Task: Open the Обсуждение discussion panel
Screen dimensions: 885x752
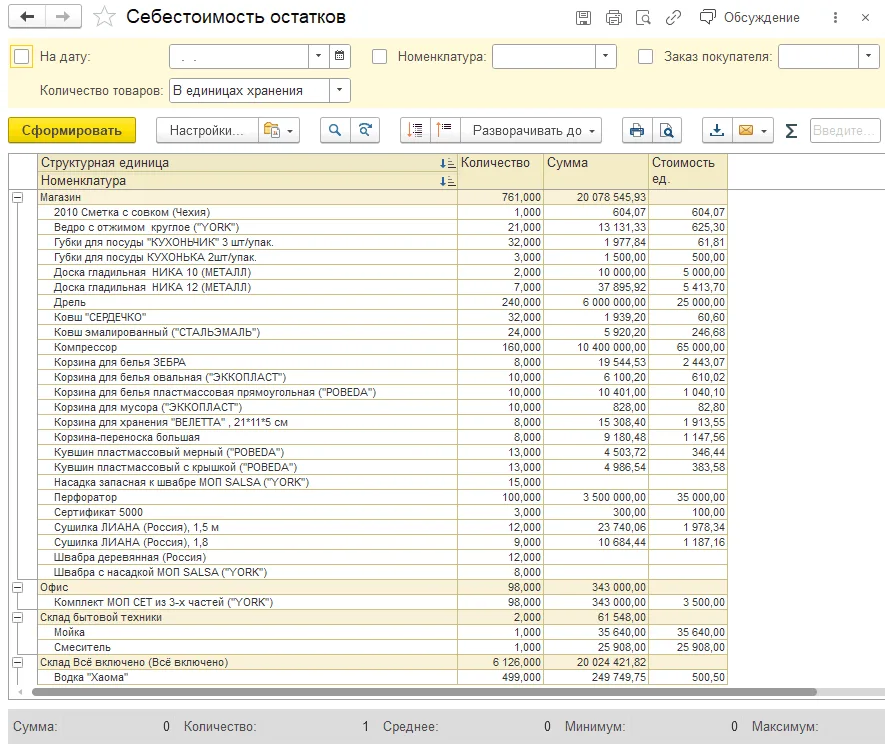Action: click(750, 18)
